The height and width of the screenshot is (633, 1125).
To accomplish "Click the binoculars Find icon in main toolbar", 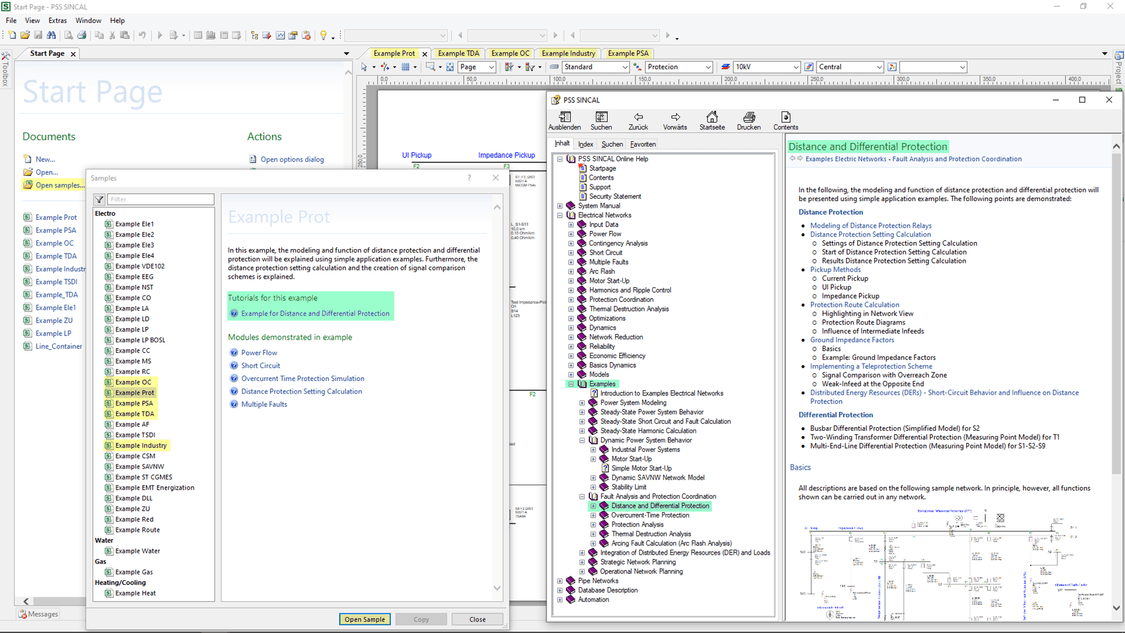I will click(x=51, y=35).
